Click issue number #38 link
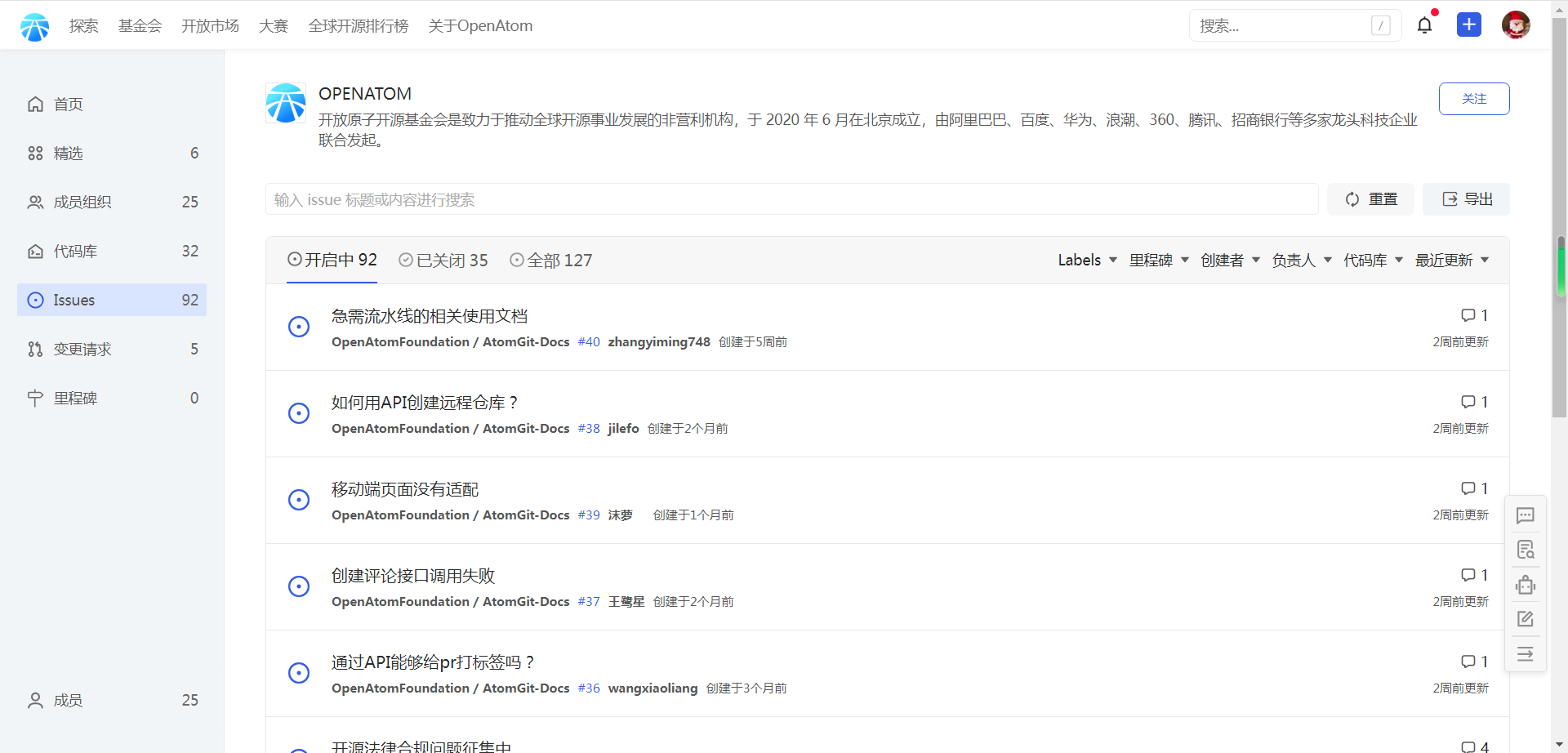 [589, 428]
